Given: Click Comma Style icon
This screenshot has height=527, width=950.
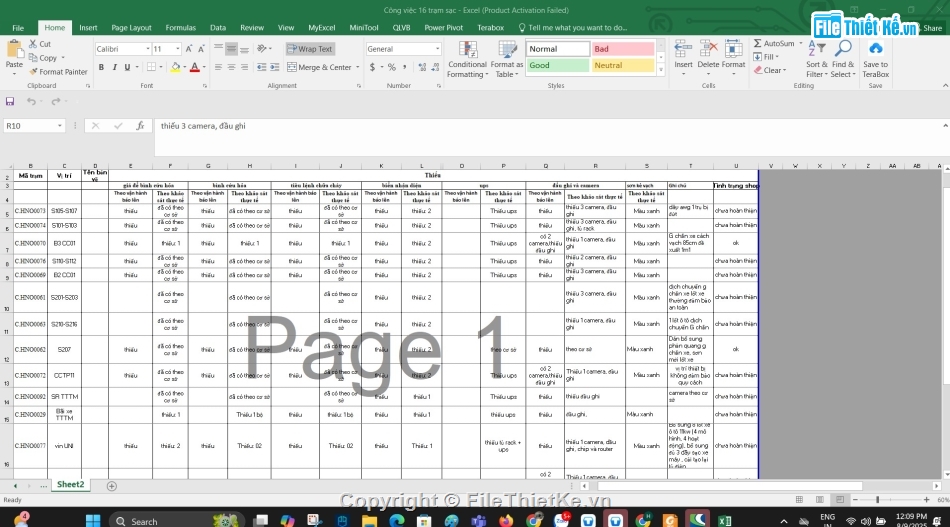Looking at the screenshot, I should click(x=404, y=67).
